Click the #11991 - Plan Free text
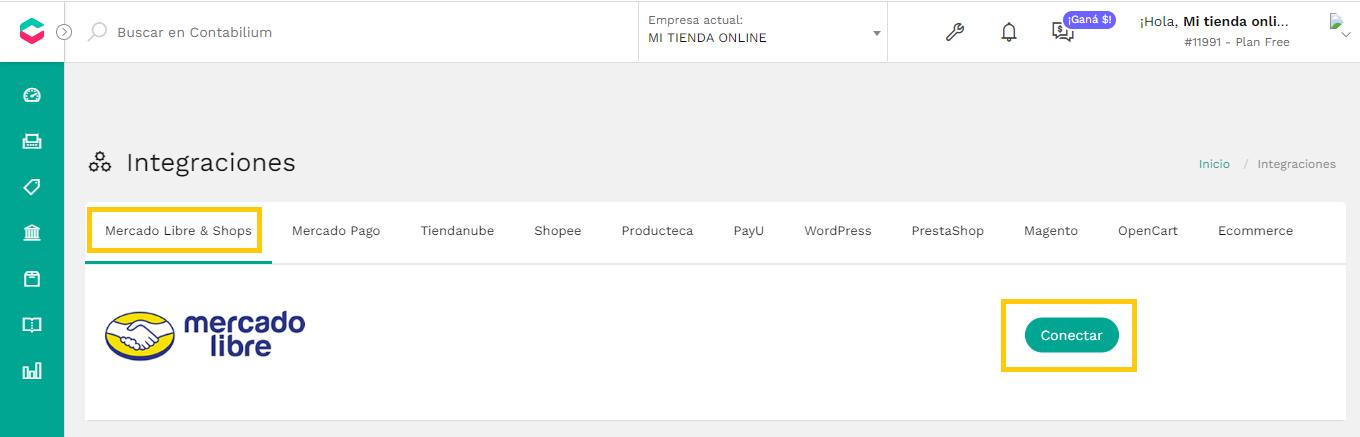The width and height of the screenshot is (1360, 437). (x=1237, y=42)
